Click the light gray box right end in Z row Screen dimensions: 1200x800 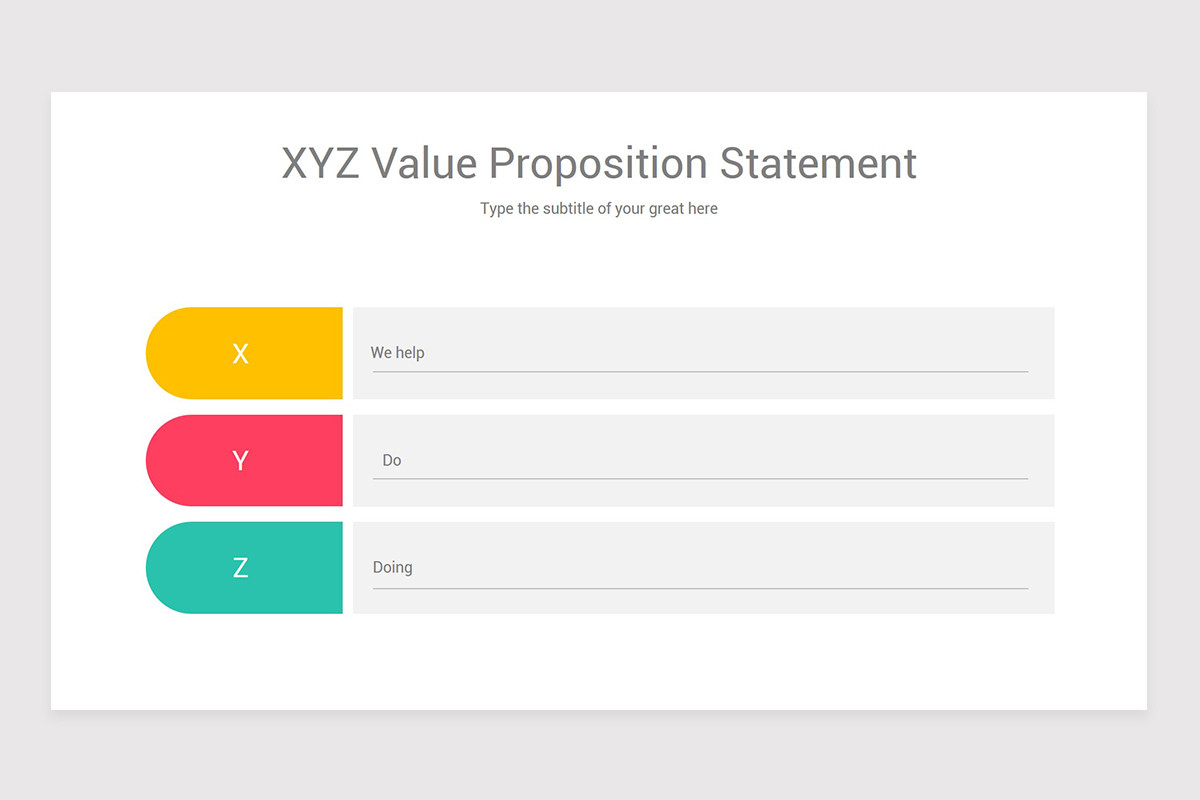[1042, 567]
